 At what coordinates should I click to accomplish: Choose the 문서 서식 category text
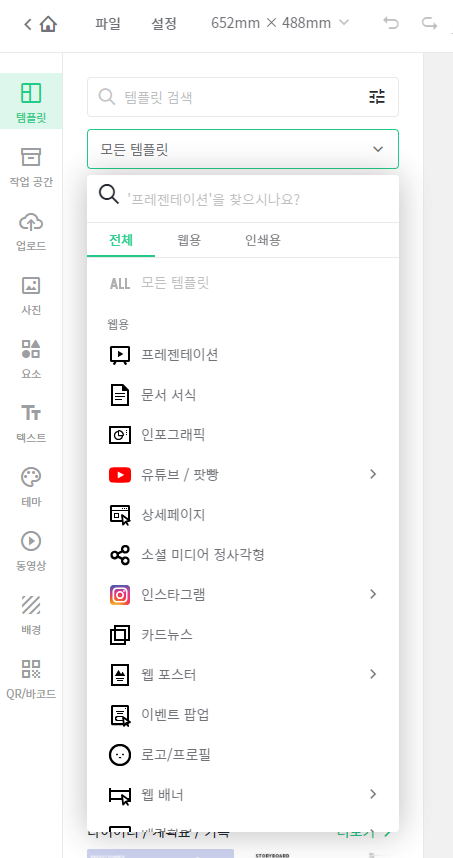click(x=169, y=395)
